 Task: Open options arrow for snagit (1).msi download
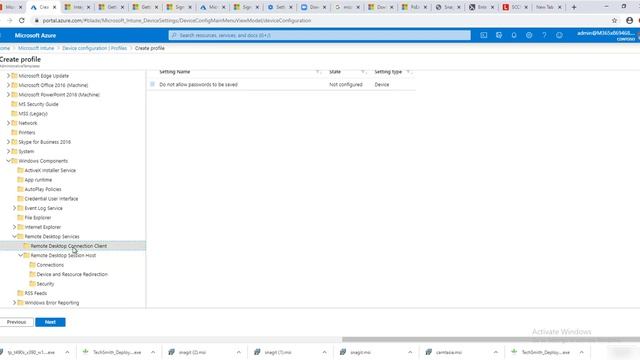324,352
